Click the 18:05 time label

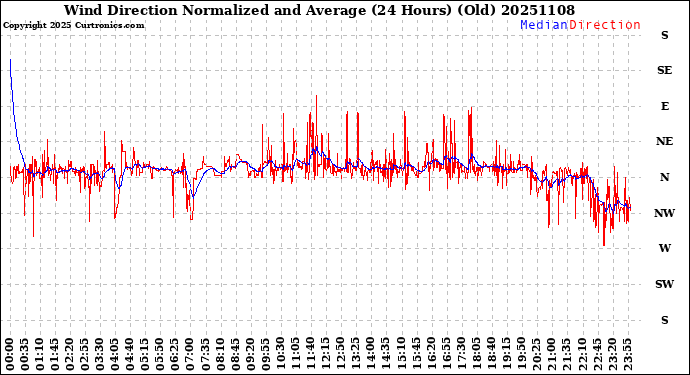pyautogui.click(x=477, y=354)
